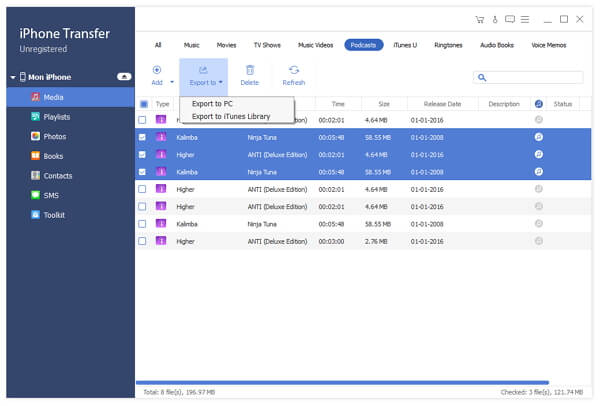Uncheck the selected Higher row checkbox
Viewport: 600px width, 406px height.
point(142,155)
